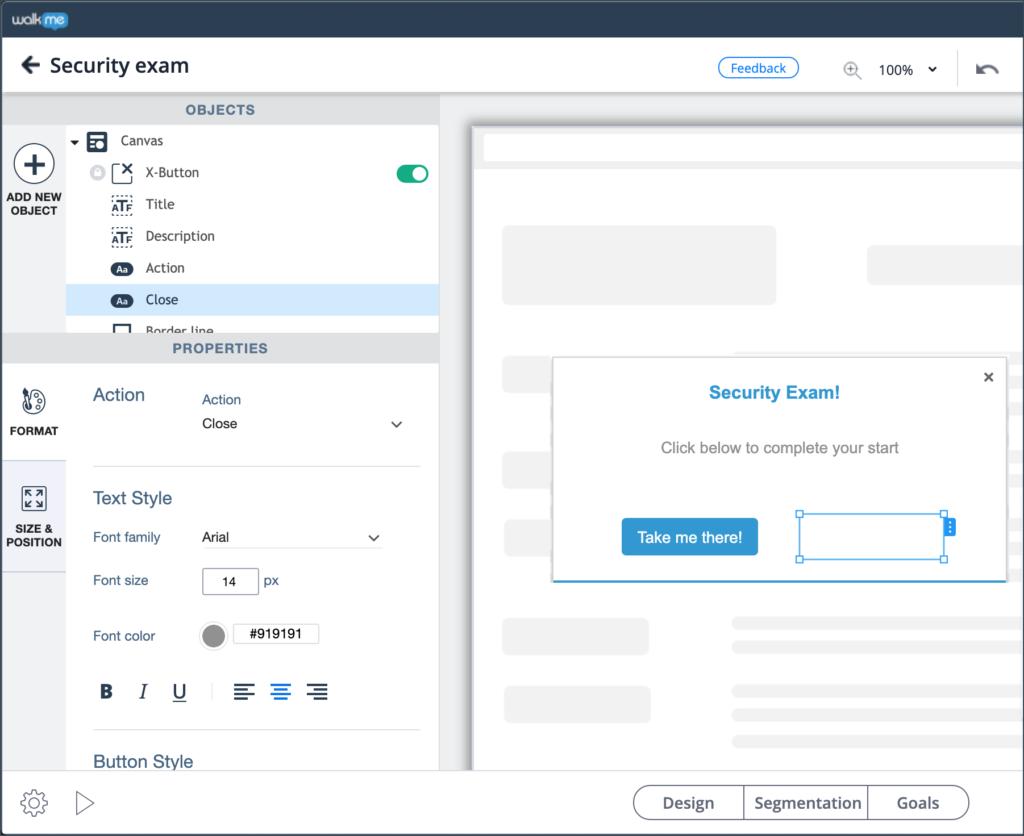Image resolution: width=1024 pixels, height=836 pixels.
Task: Click the undo arrow icon
Action: (x=987, y=69)
